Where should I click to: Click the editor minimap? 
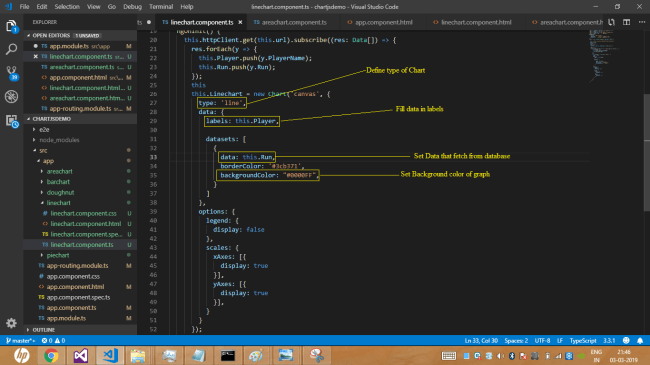(x=604, y=56)
